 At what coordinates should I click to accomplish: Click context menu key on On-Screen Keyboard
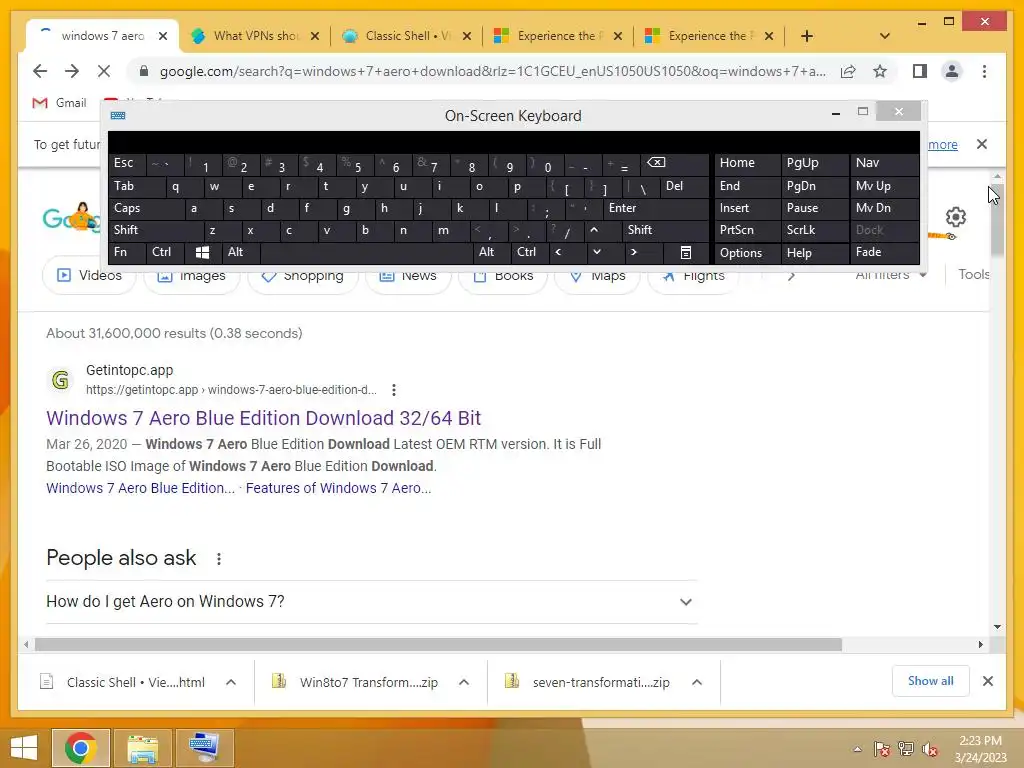tap(686, 252)
